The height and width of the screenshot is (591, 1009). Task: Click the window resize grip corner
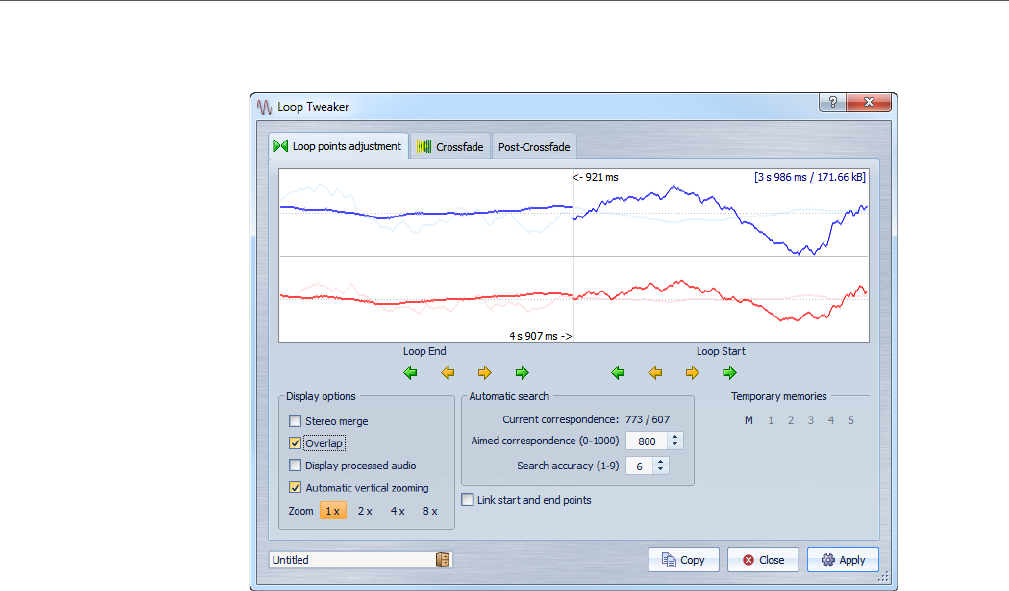click(x=884, y=577)
